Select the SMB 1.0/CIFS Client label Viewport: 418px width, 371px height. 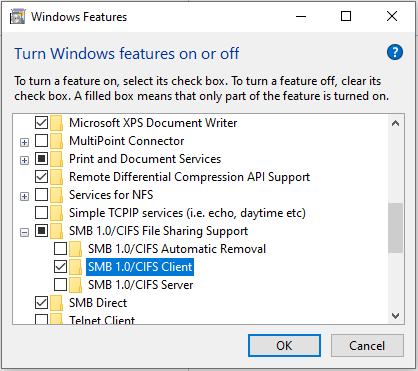[x=140, y=267]
